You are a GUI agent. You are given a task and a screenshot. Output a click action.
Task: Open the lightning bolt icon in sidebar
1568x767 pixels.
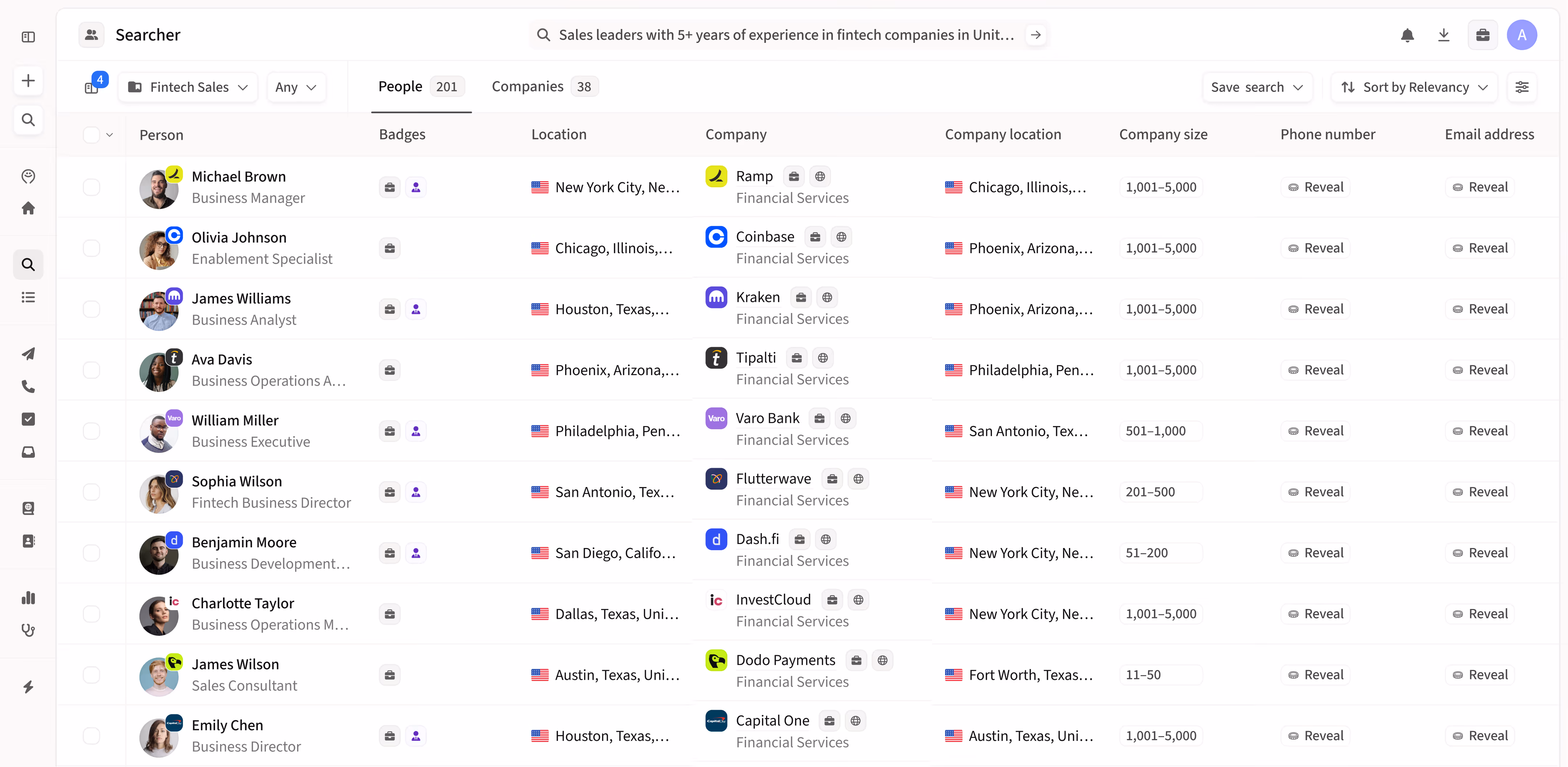click(28, 687)
